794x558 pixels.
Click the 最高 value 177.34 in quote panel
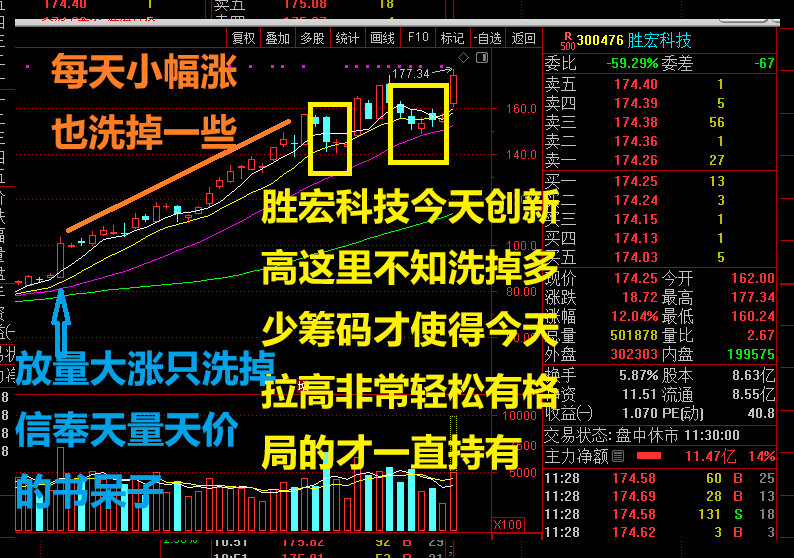click(752, 297)
